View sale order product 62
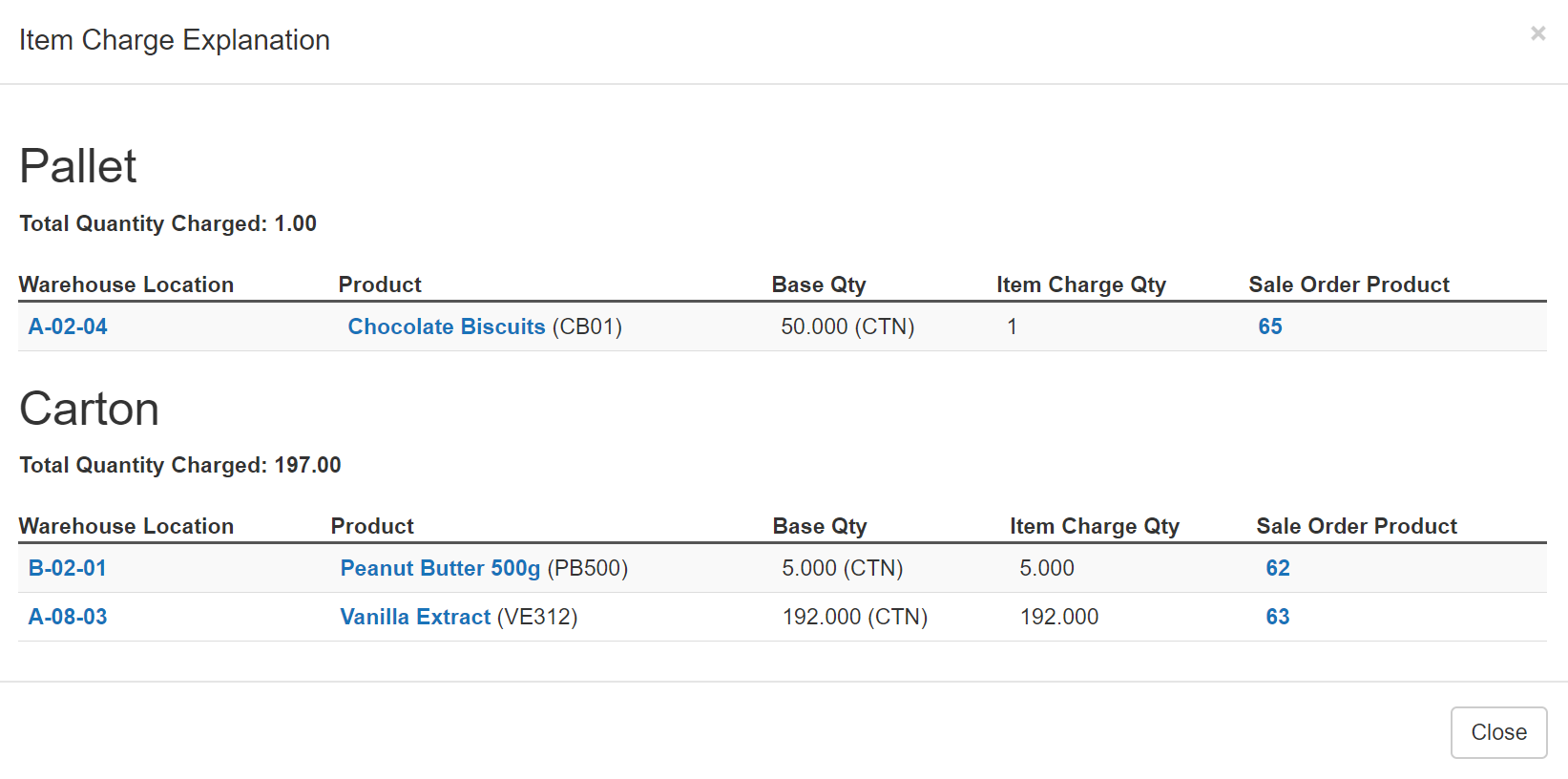The width and height of the screenshot is (1568, 779). [1277, 568]
